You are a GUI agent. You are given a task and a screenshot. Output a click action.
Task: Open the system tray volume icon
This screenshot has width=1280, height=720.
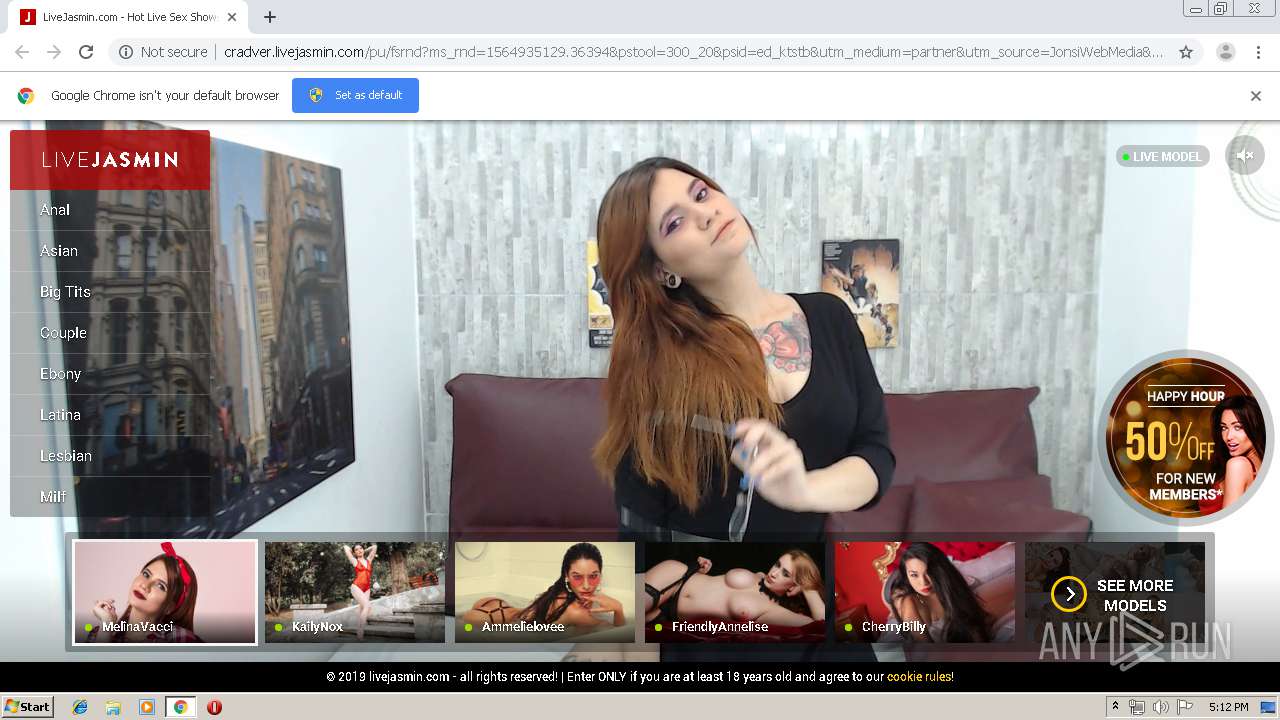[1160, 707]
